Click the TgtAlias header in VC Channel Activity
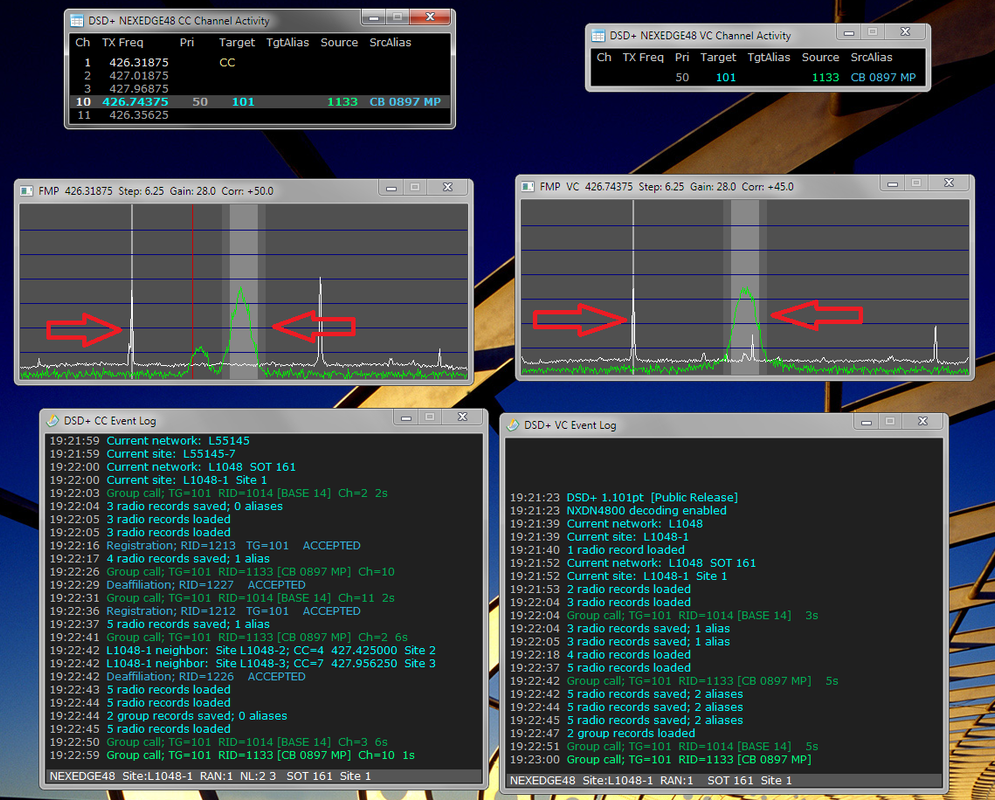 point(769,57)
